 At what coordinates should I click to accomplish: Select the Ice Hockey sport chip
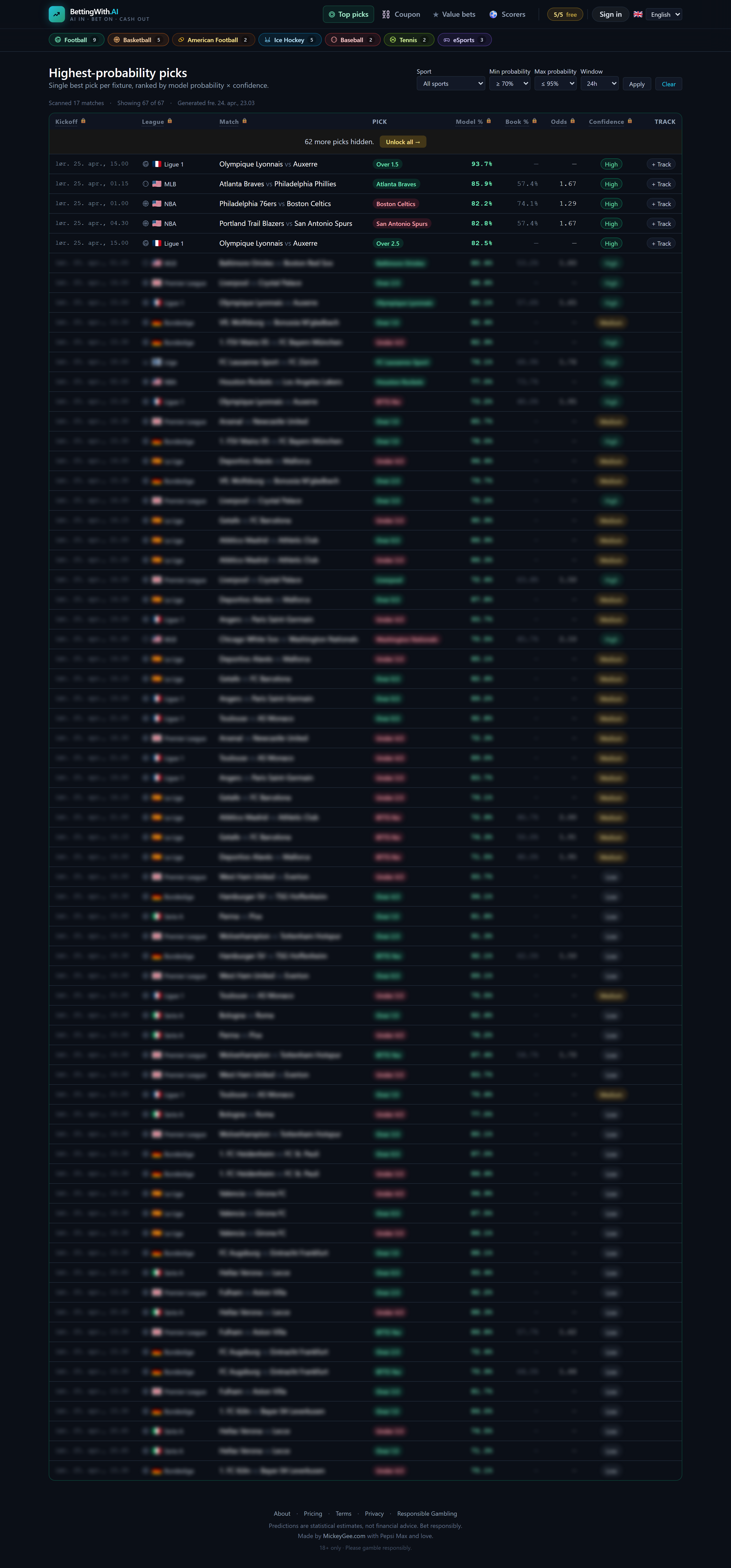click(x=289, y=40)
